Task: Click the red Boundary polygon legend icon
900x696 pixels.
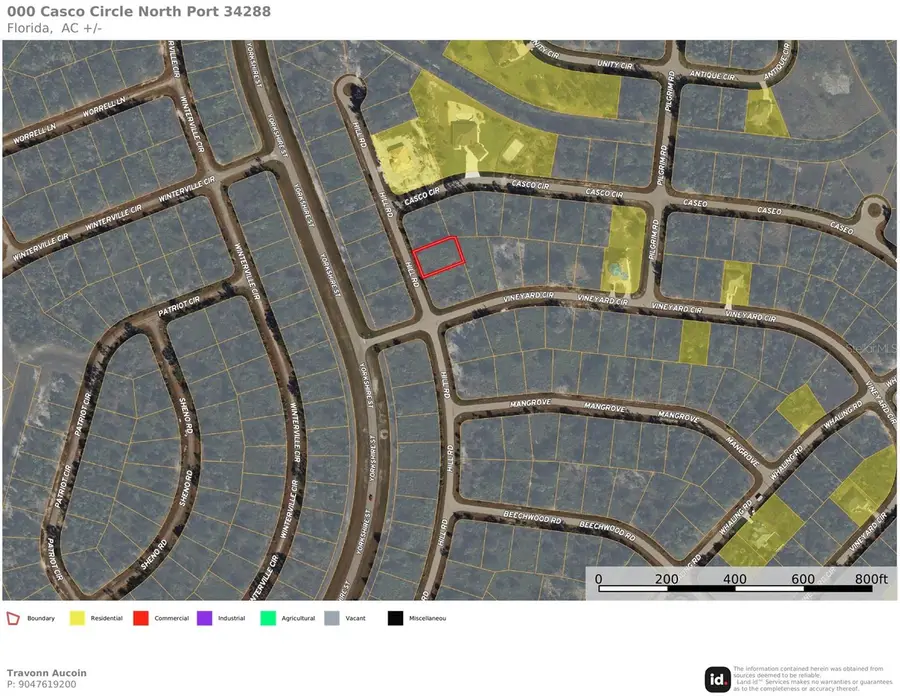Action: click(x=13, y=618)
